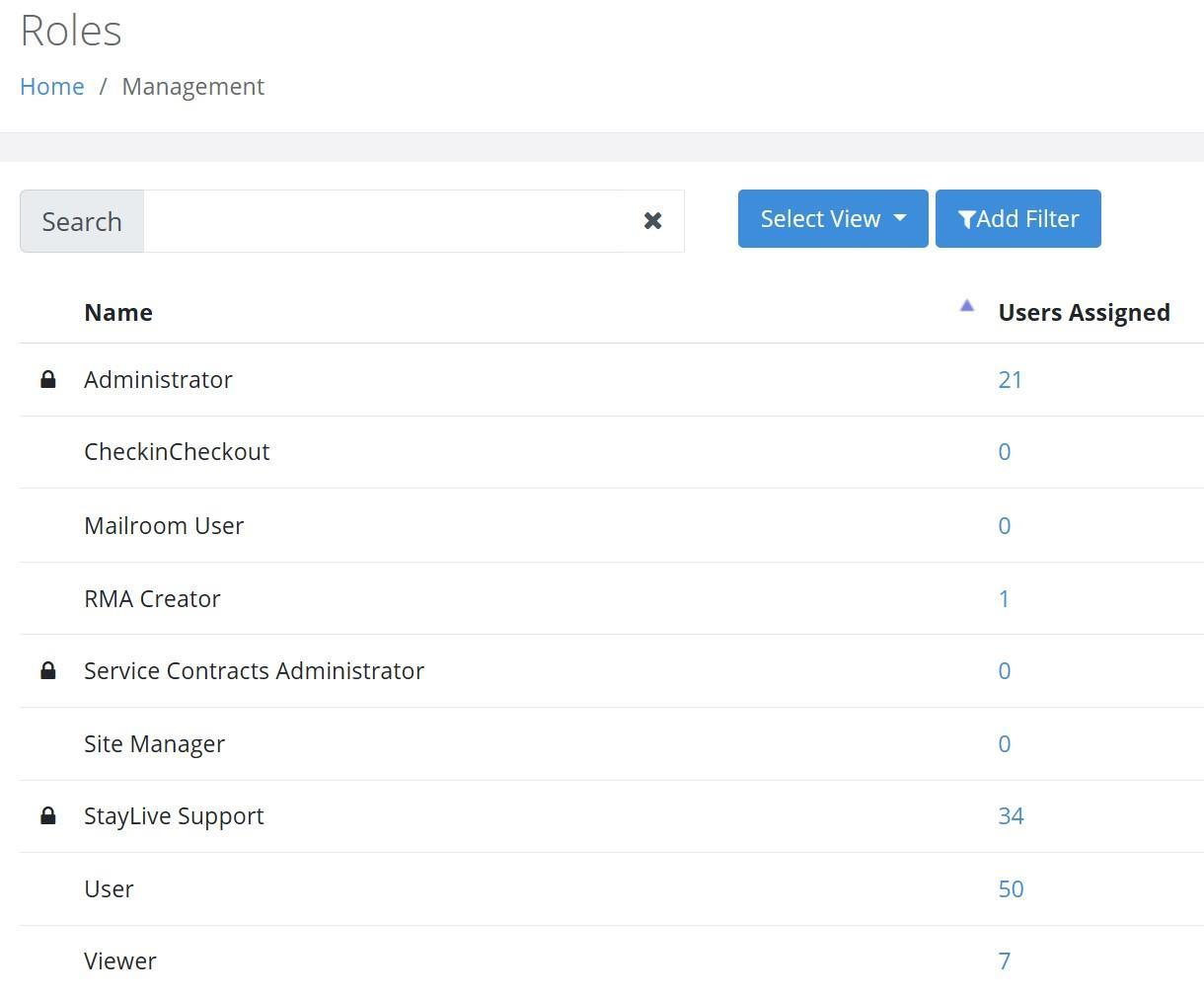The width and height of the screenshot is (1204, 997).
Task: Open the Service Contracts Administrator role
Action: tap(254, 670)
